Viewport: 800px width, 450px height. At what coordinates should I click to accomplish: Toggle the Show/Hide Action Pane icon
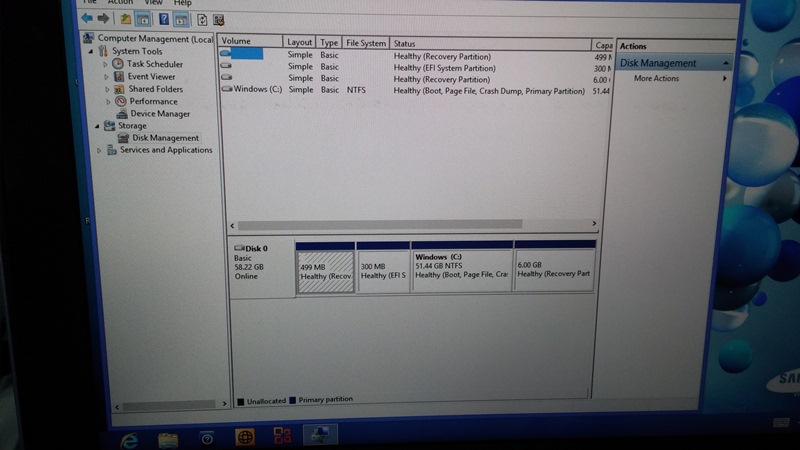click(x=181, y=20)
